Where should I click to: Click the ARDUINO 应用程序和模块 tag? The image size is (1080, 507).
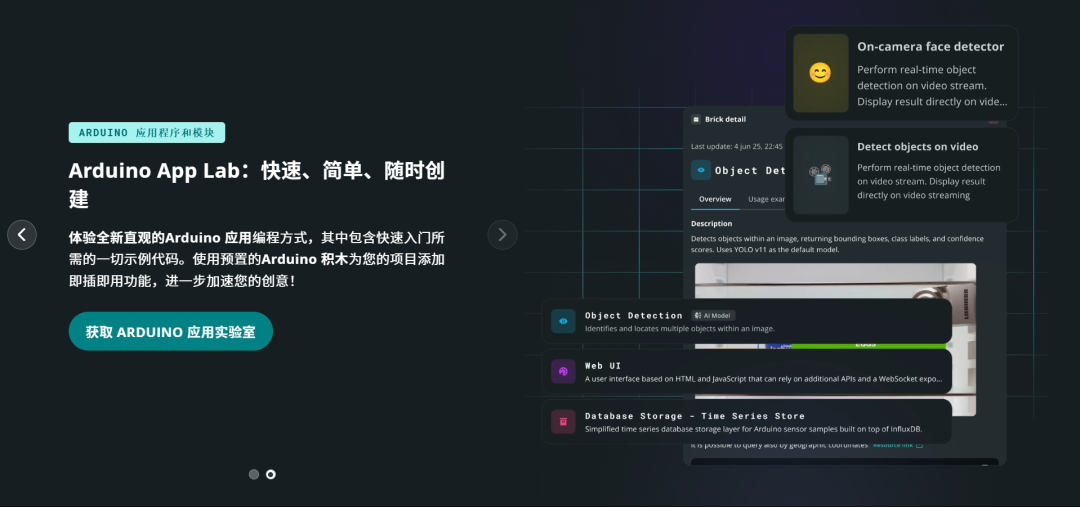click(147, 133)
